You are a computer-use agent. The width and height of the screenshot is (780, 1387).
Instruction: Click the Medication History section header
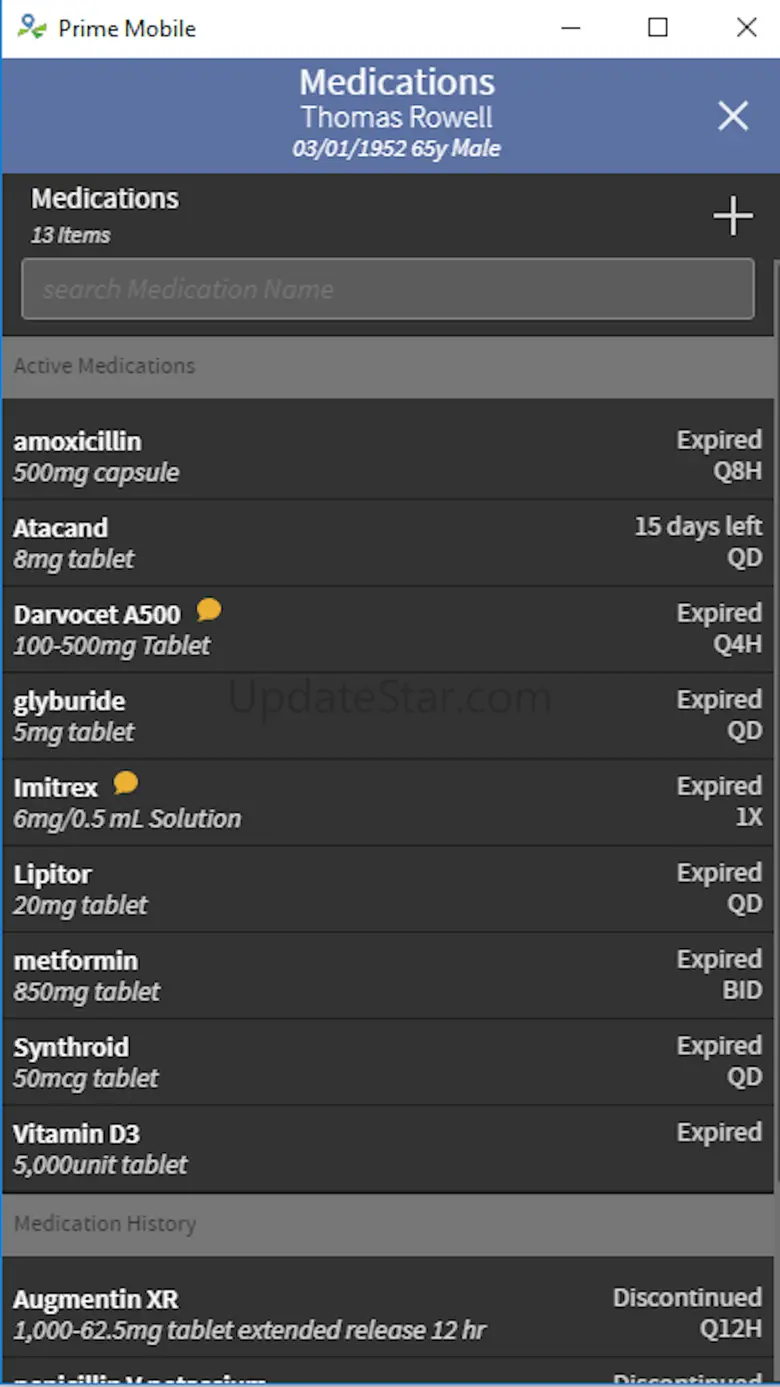point(388,1224)
